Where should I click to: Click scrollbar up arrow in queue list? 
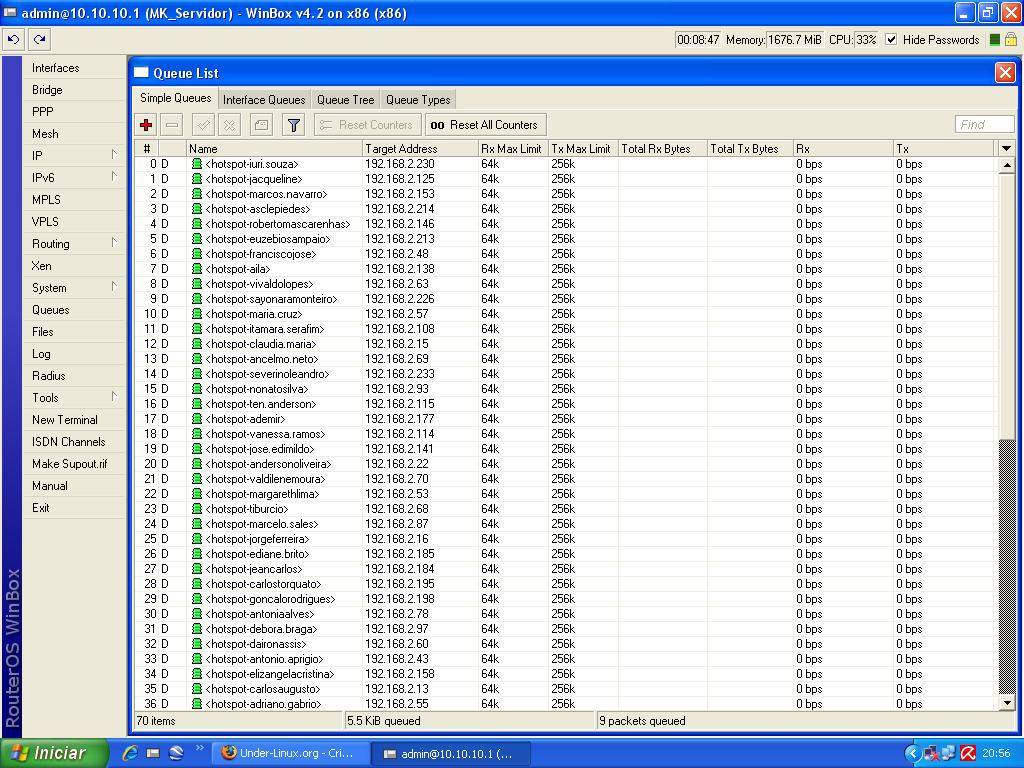pos(1006,165)
